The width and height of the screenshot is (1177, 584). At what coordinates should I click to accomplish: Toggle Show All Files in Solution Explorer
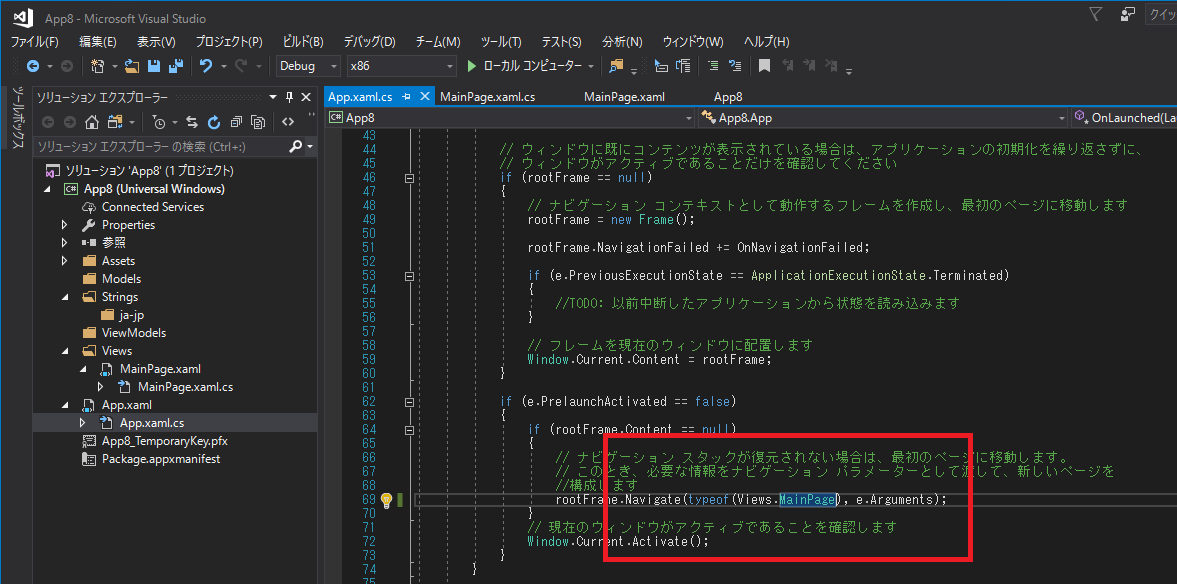pyautogui.click(x=258, y=122)
